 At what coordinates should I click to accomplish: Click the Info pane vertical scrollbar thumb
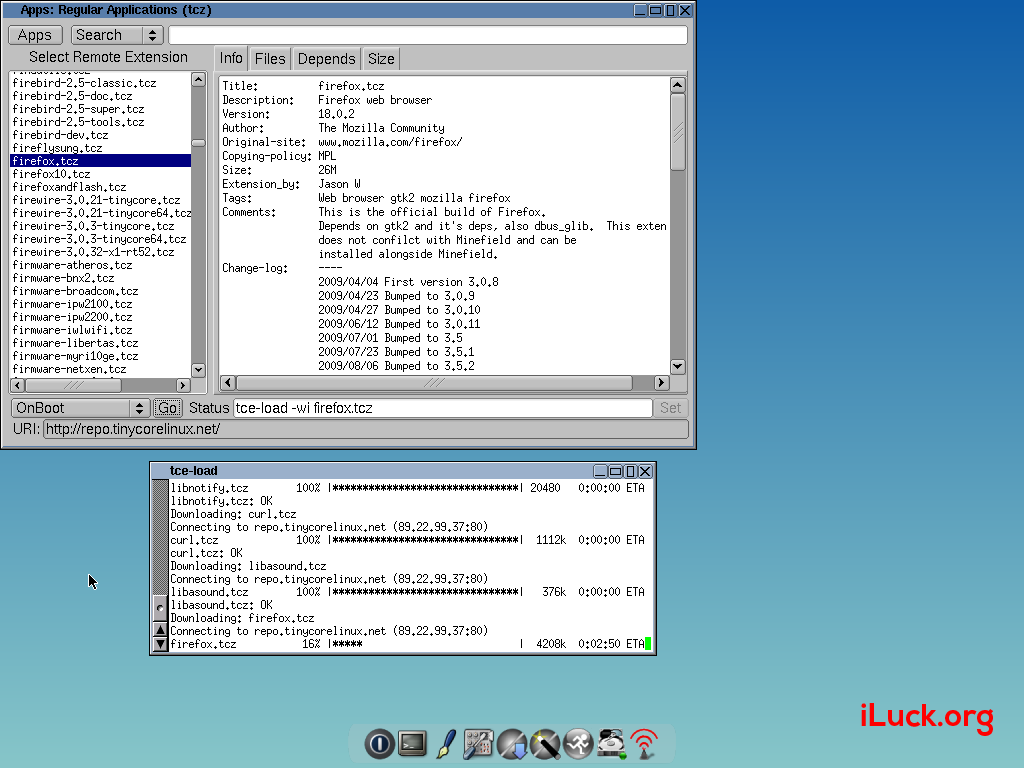[678, 132]
